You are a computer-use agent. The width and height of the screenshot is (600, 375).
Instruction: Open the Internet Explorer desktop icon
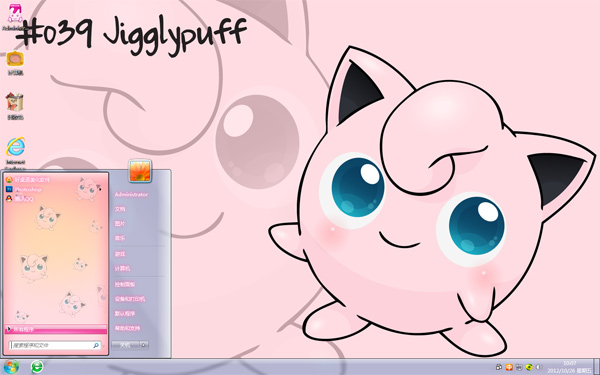(16, 147)
